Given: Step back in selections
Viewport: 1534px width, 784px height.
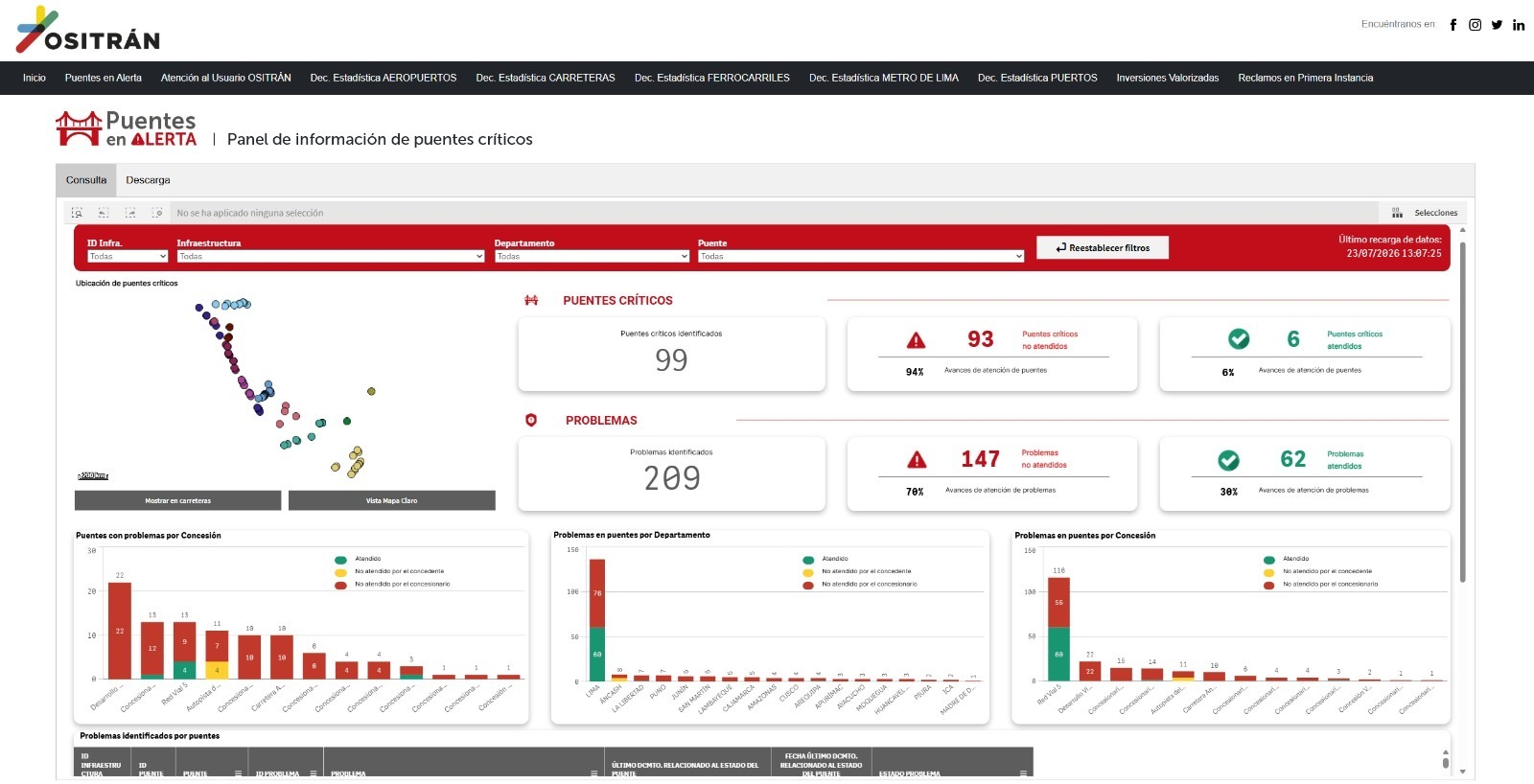Looking at the screenshot, I should [104, 213].
